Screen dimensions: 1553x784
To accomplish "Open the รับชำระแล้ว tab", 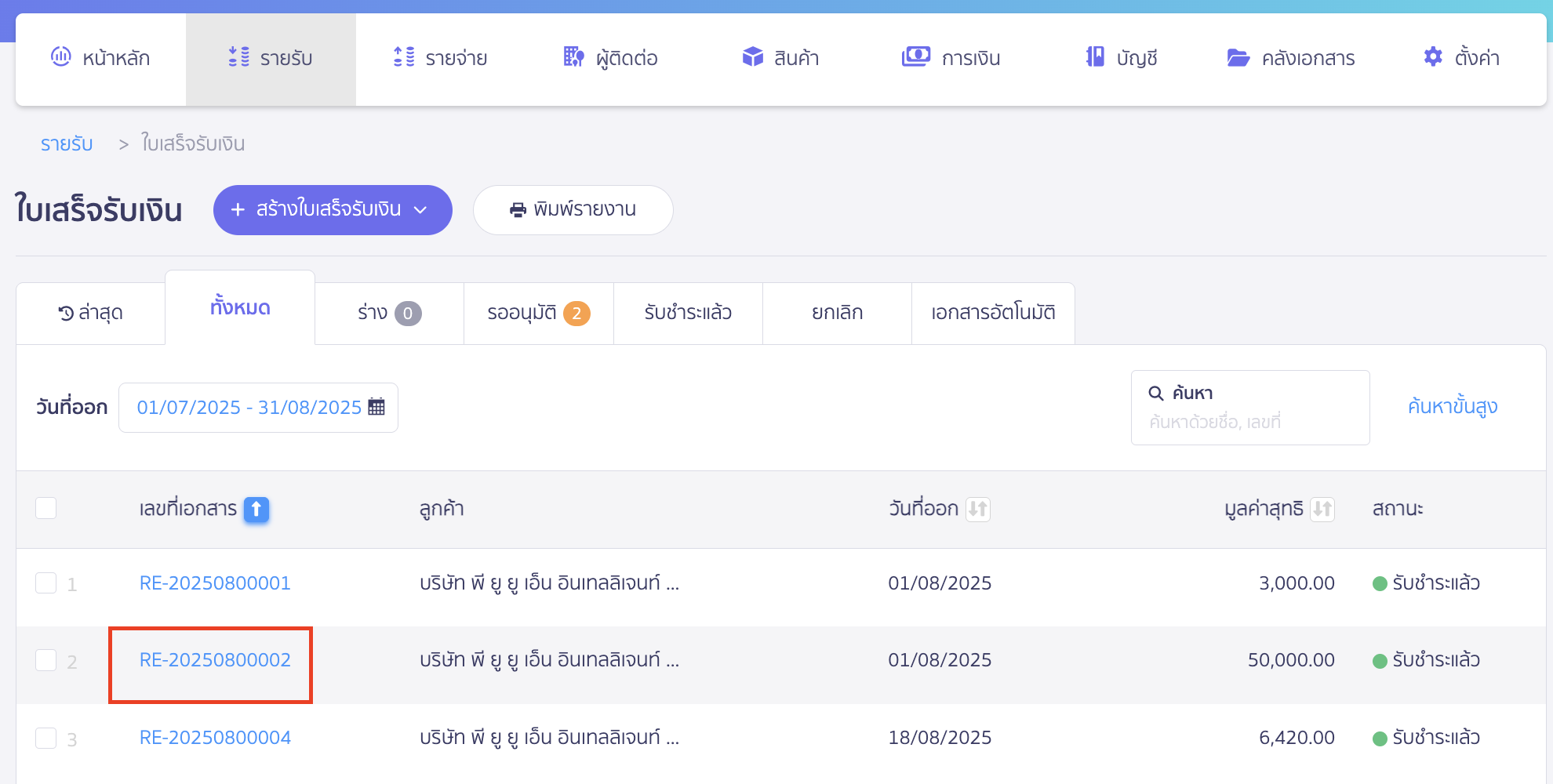I will 688,313.
